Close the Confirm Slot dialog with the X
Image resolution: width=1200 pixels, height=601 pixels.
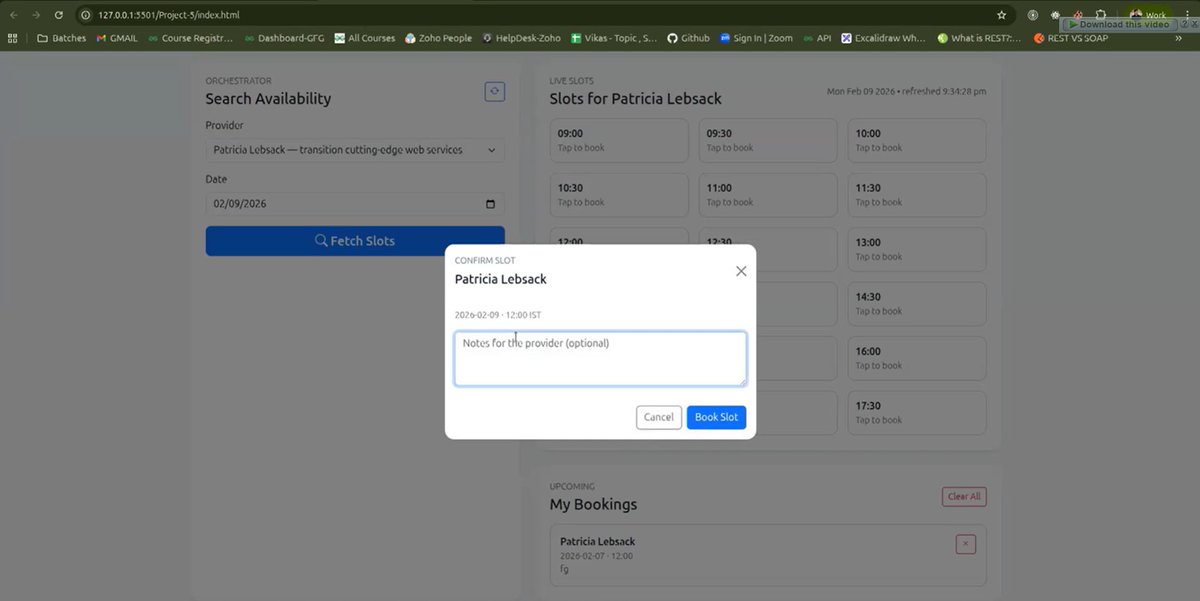click(x=741, y=271)
